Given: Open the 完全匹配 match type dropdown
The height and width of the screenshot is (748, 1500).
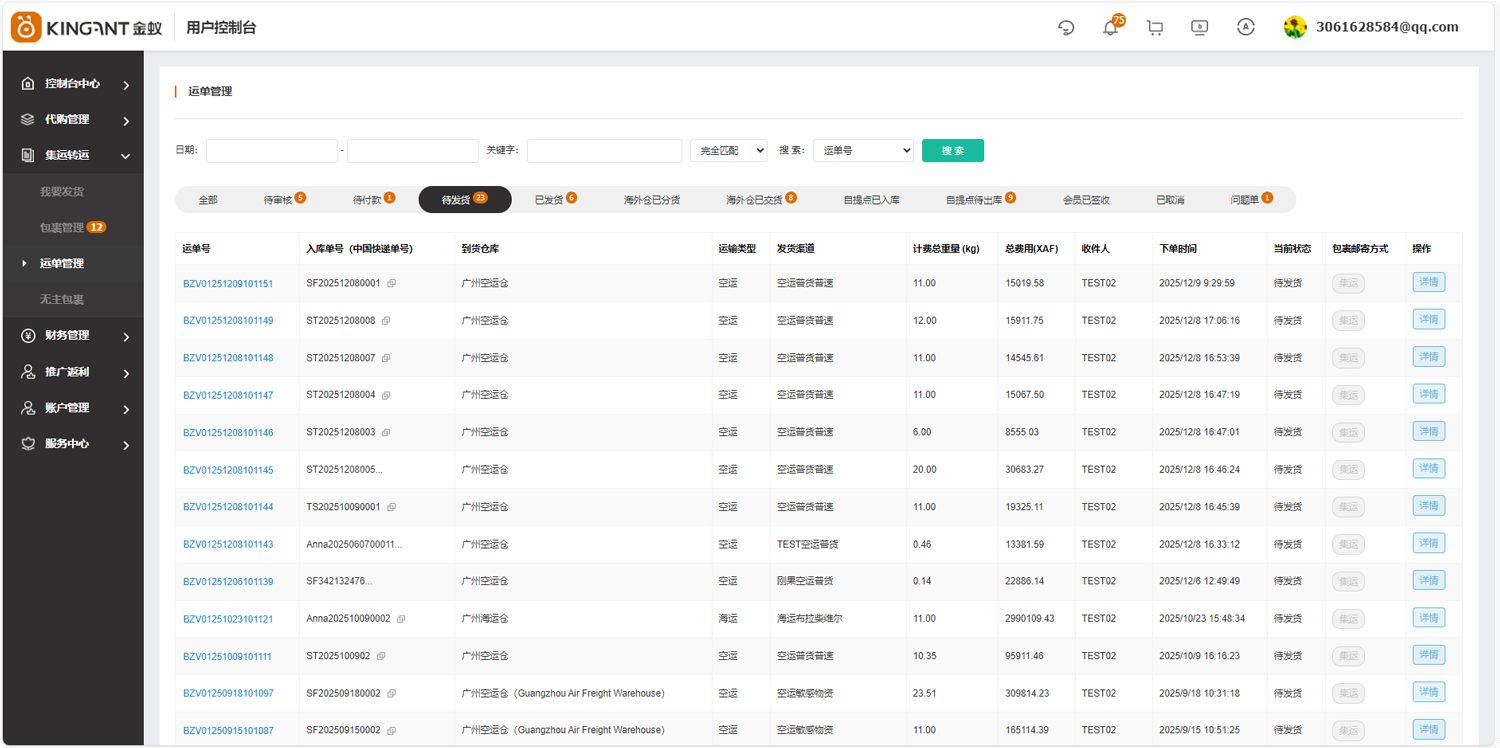Looking at the screenshot, I should coord(728,150).
